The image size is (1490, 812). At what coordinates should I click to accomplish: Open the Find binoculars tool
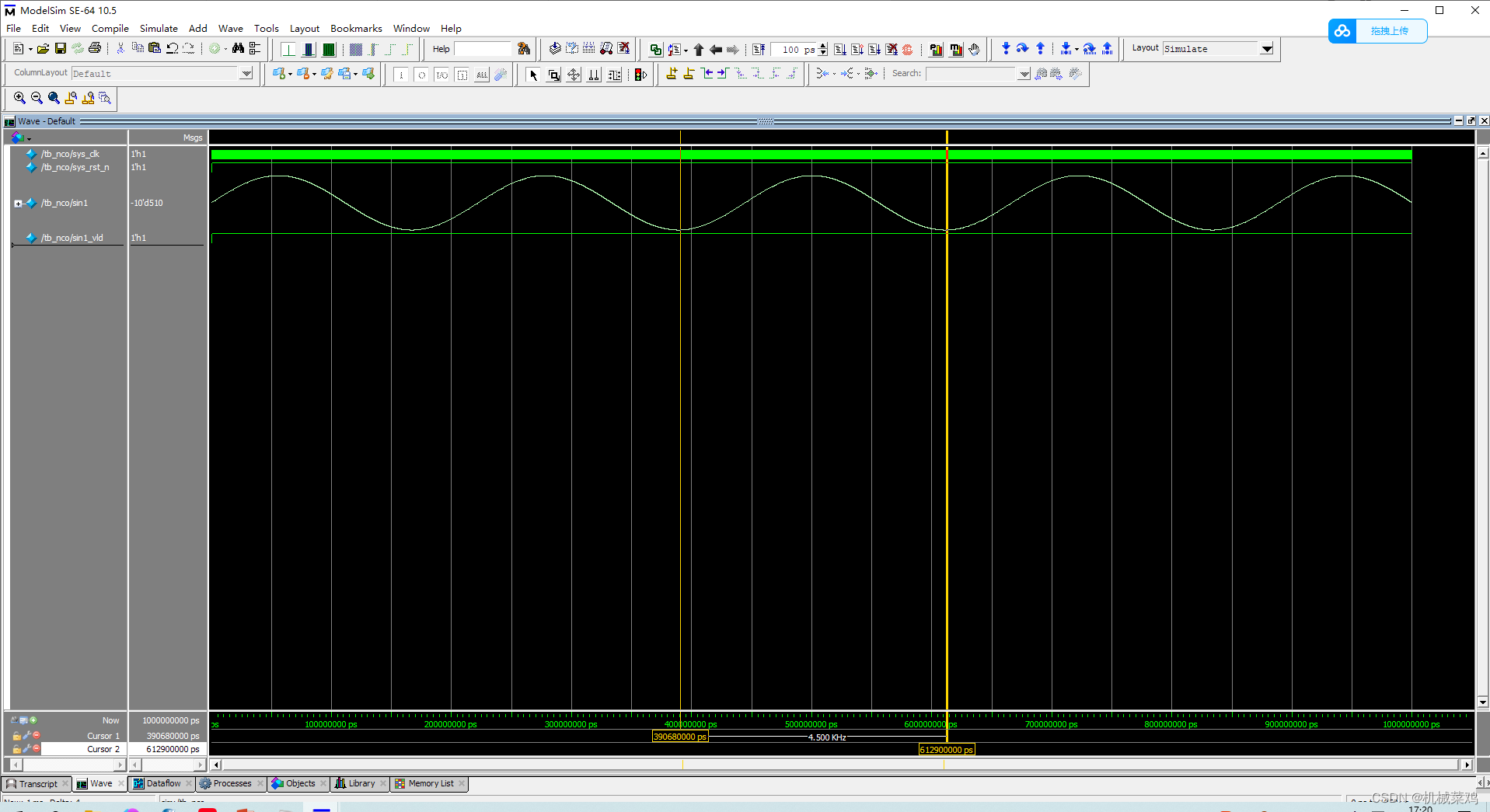point(239,48)
